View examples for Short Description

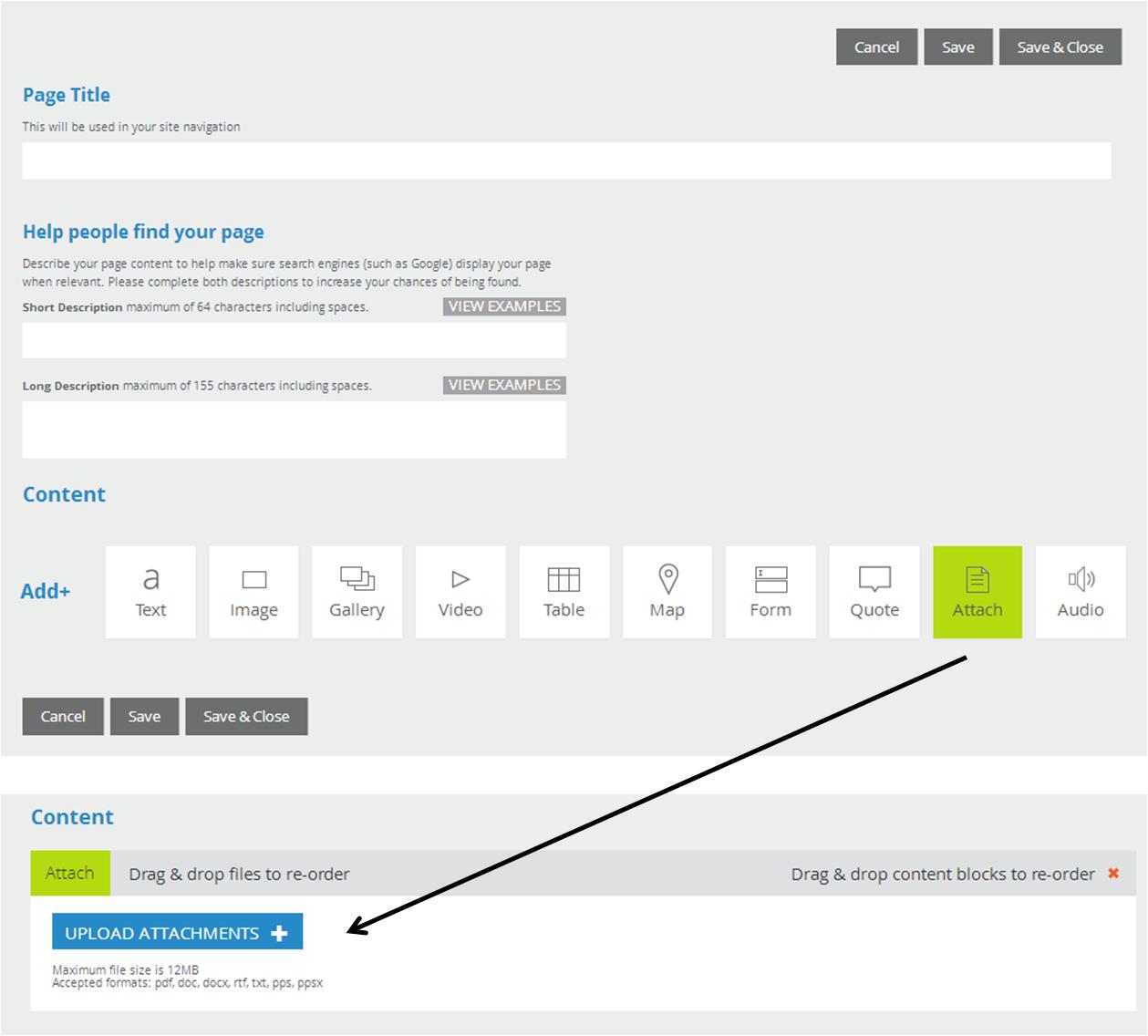(x=502, y=306)
